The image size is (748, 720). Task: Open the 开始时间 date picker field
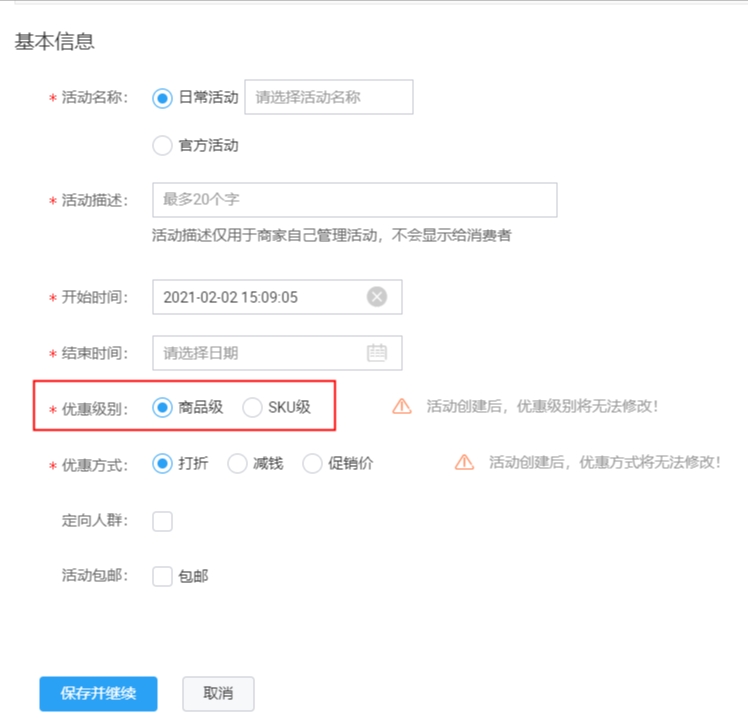click(x=258, y=297)
